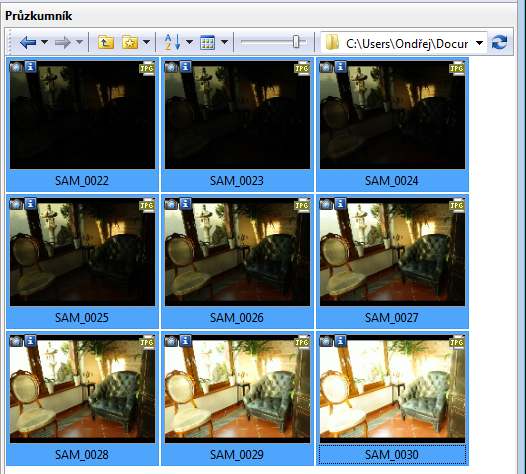Viewport: 526px width, 474px height.
Task: Expand the favorites folder dropdown arrow
Action: (x=146, y=42)
